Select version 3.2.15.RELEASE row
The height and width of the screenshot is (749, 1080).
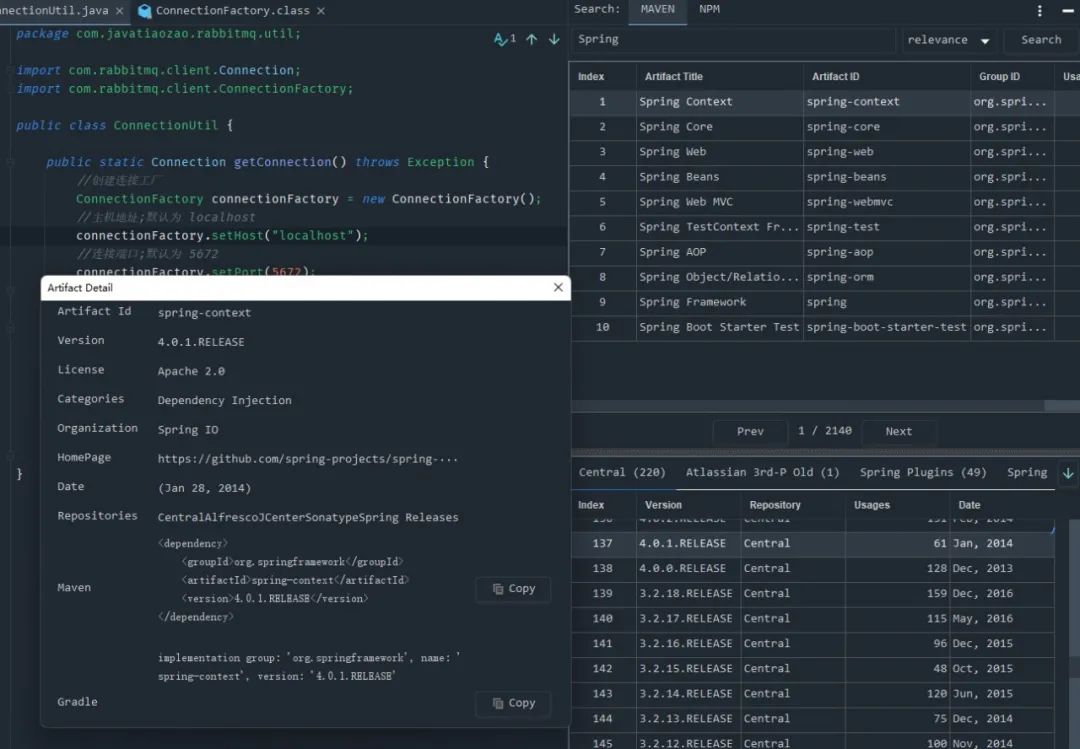click(812, 669)
